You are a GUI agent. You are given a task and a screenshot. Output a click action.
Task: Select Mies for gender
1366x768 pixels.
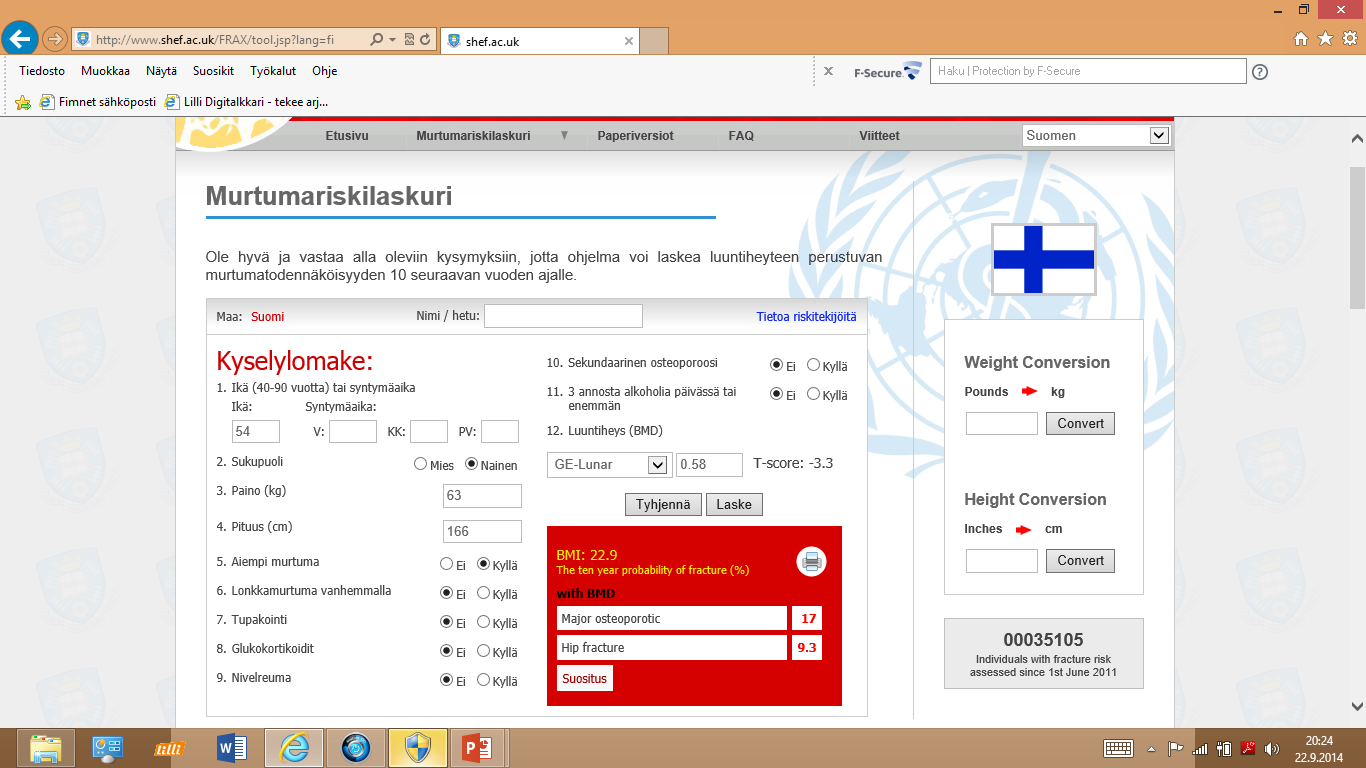(420, 464)
